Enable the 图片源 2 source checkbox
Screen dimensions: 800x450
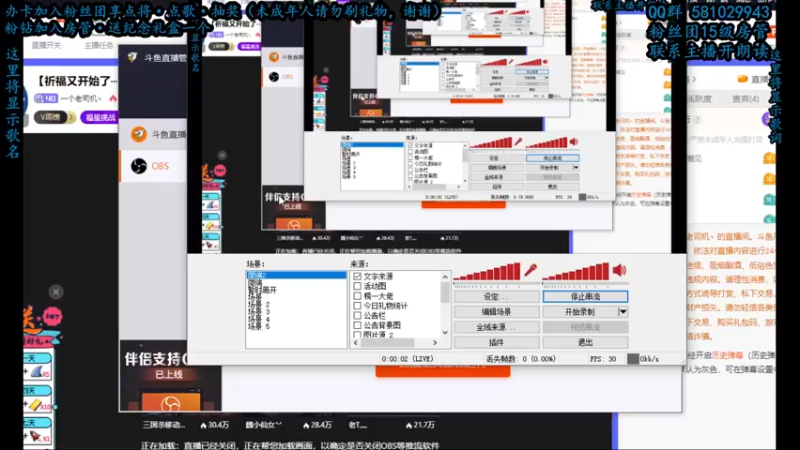[x=357, y=335]
